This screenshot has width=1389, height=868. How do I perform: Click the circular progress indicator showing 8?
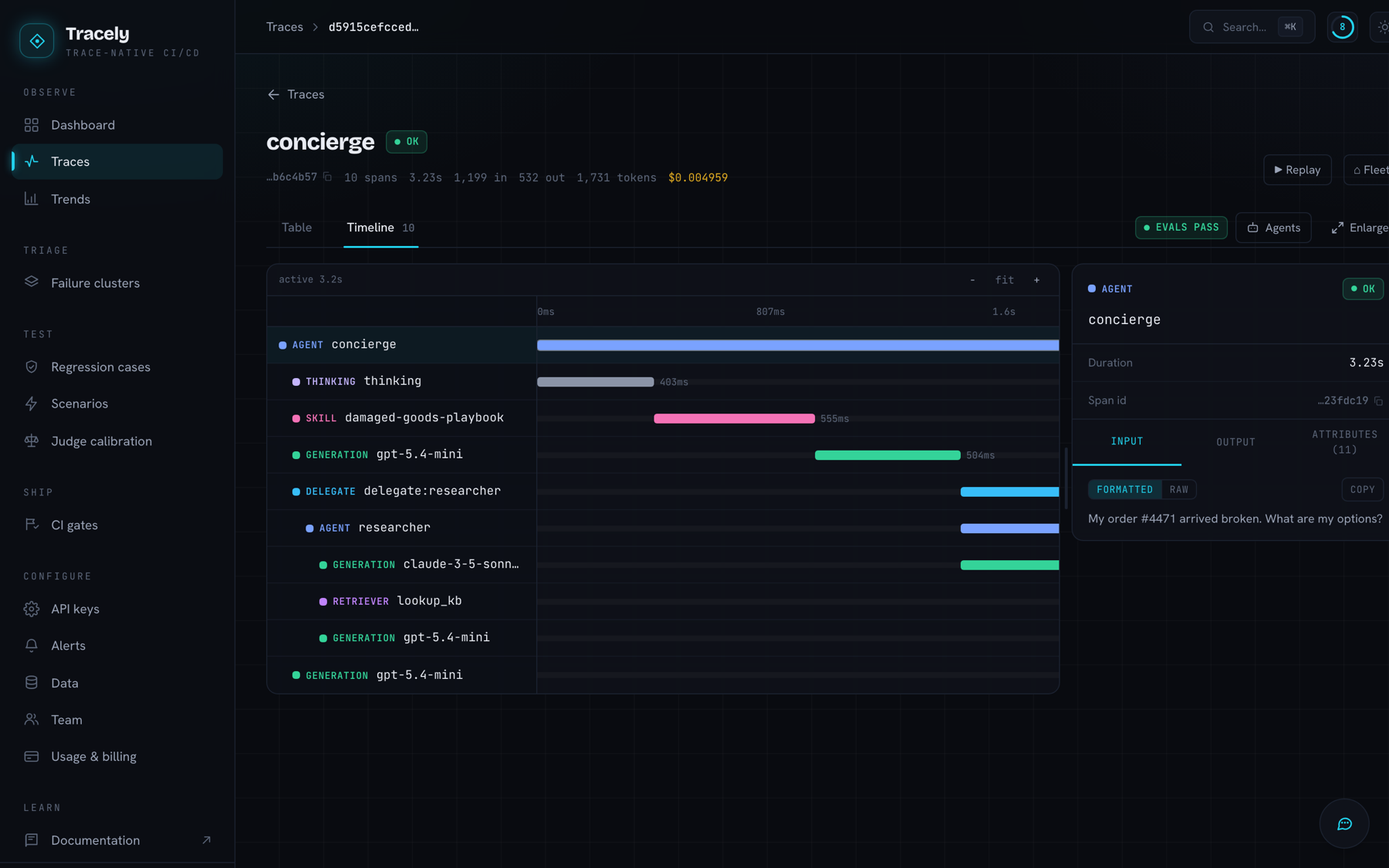[x=1342, y=27]
